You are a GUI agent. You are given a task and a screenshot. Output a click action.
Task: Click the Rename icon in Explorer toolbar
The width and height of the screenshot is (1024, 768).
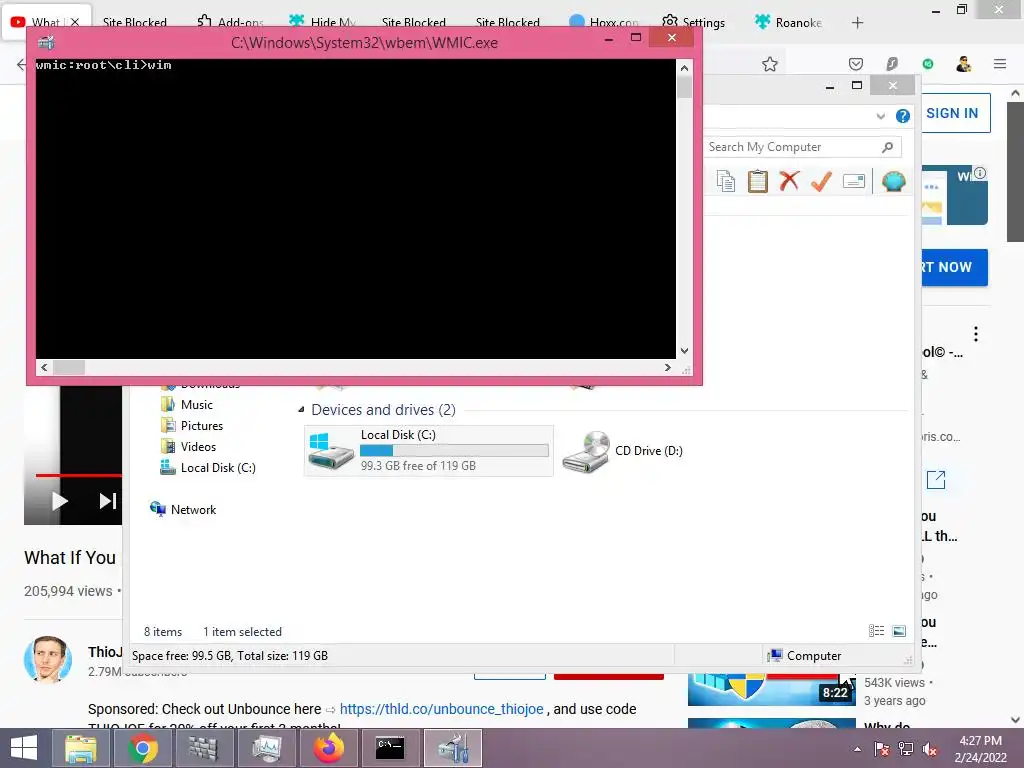(854, 181)
